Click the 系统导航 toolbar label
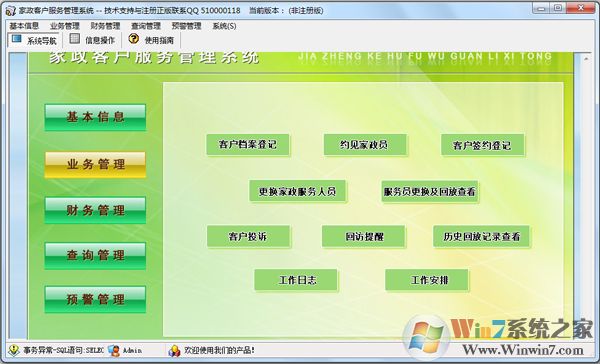The width and height of the screenshot is (600, 364). point(42,41)
